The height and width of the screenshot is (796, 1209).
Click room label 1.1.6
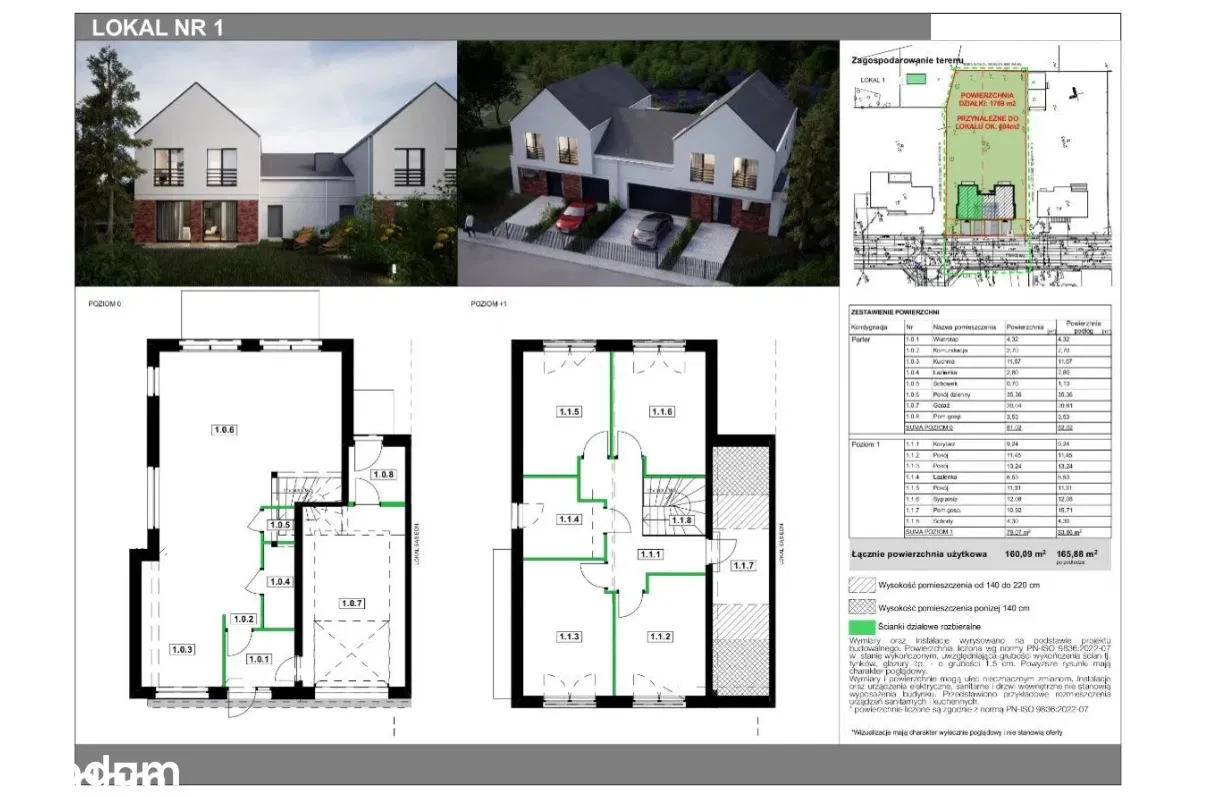point(661,411)
